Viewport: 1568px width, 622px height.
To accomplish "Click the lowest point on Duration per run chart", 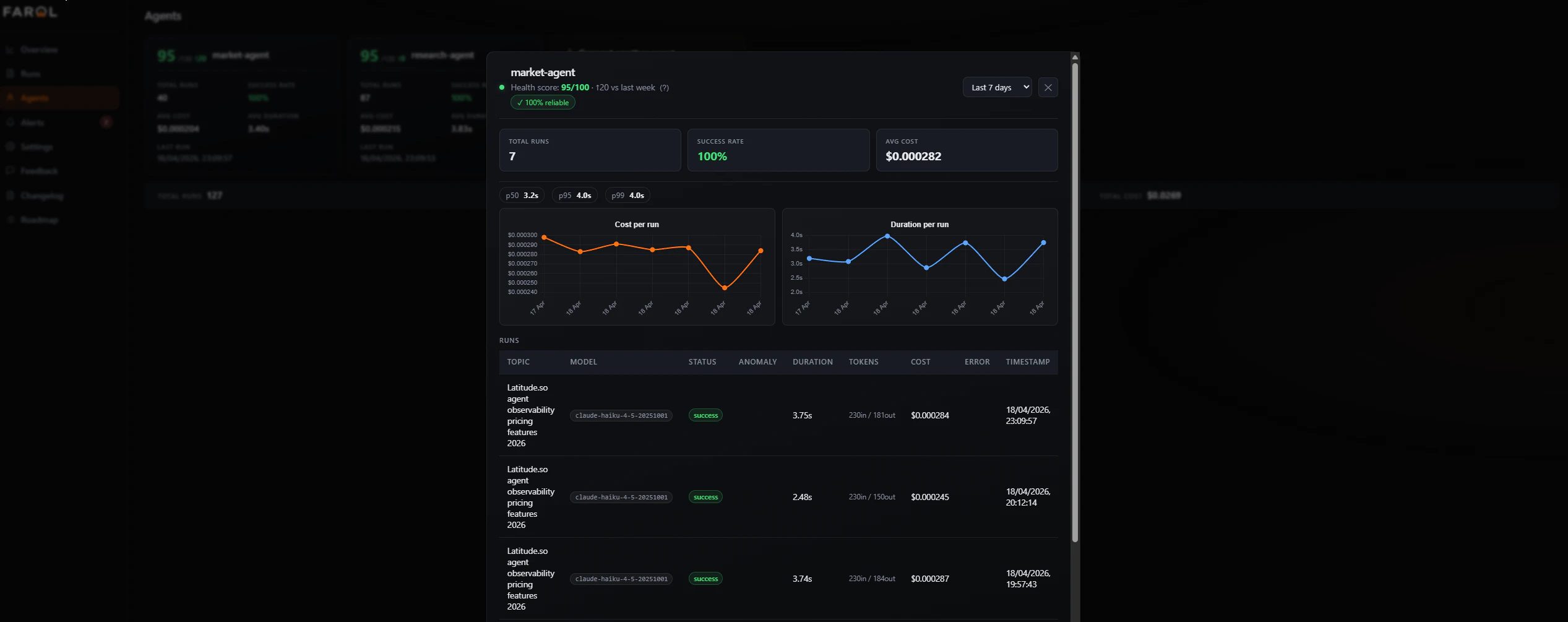I will click(1004, 279).
